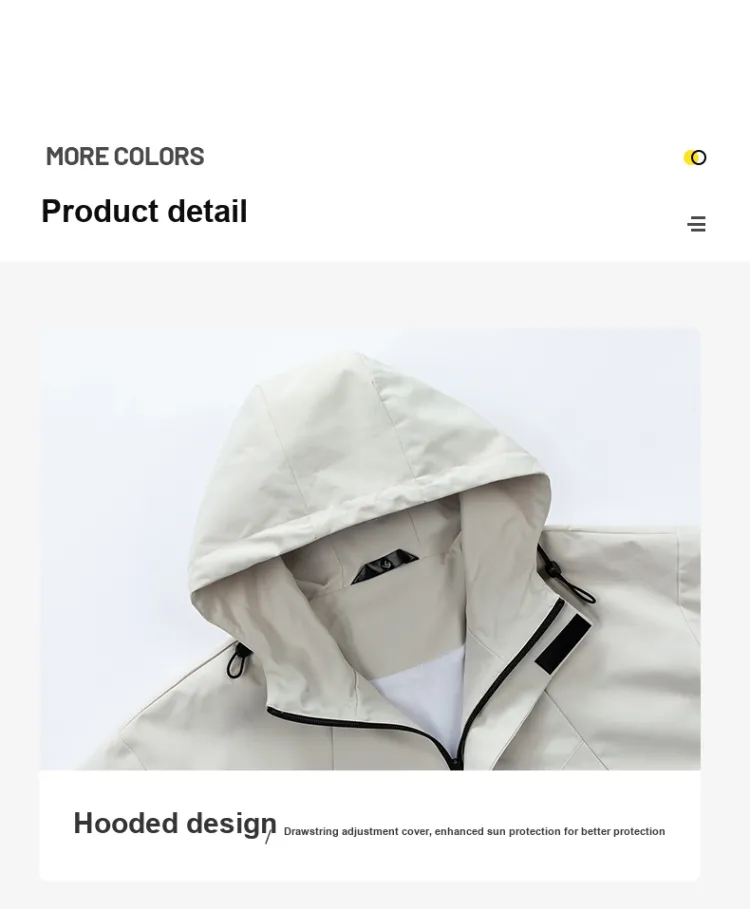
Task: Click the Drawstring adjustment cover description text
Action: [474, 831]
